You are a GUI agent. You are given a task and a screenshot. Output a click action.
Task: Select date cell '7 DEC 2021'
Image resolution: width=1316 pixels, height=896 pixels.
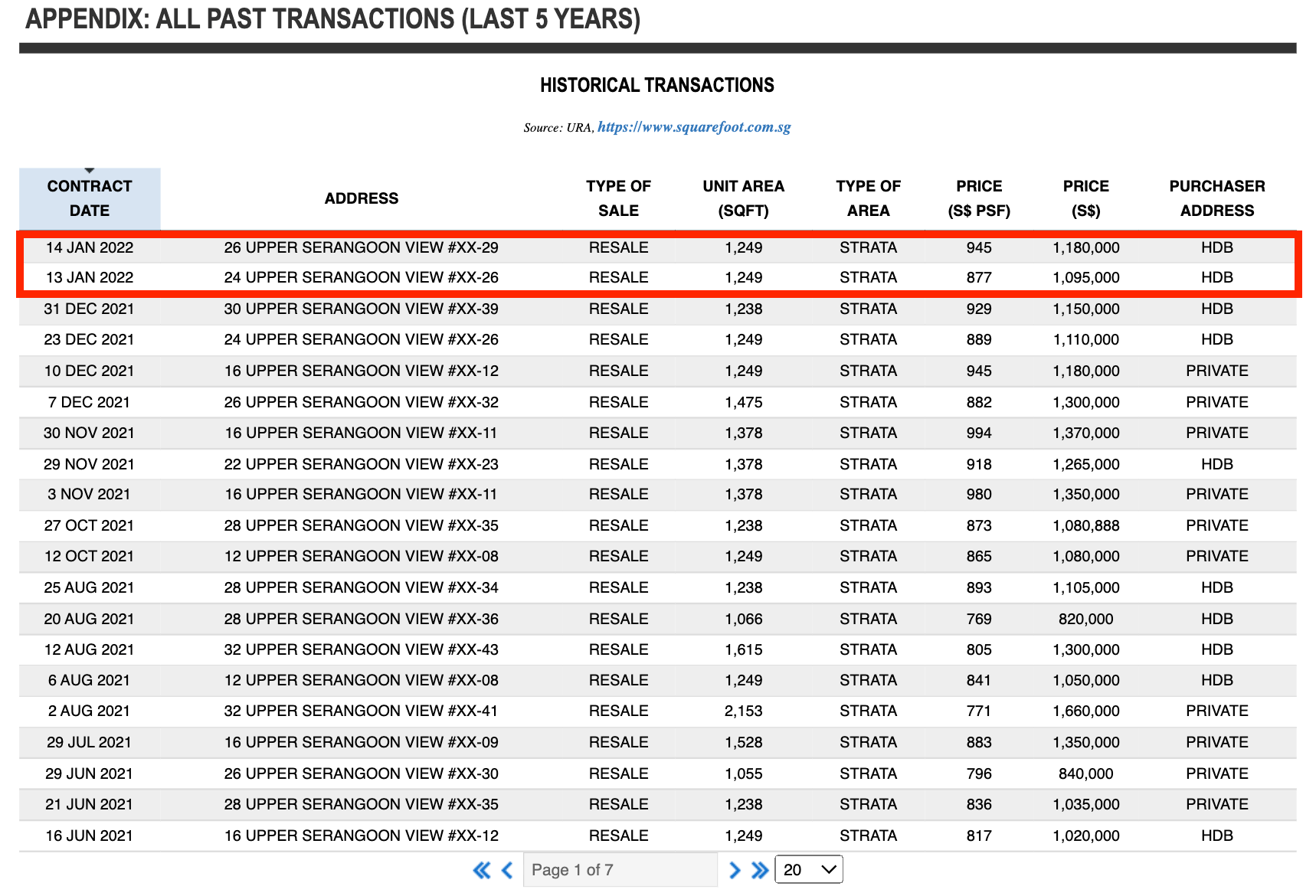click(x=90, y=402)
